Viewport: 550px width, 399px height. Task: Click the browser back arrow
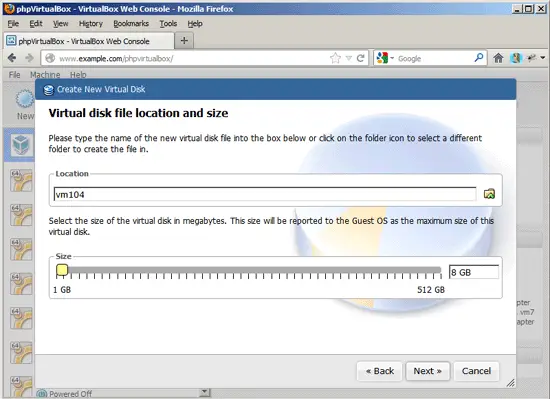(x=12, y=58)
